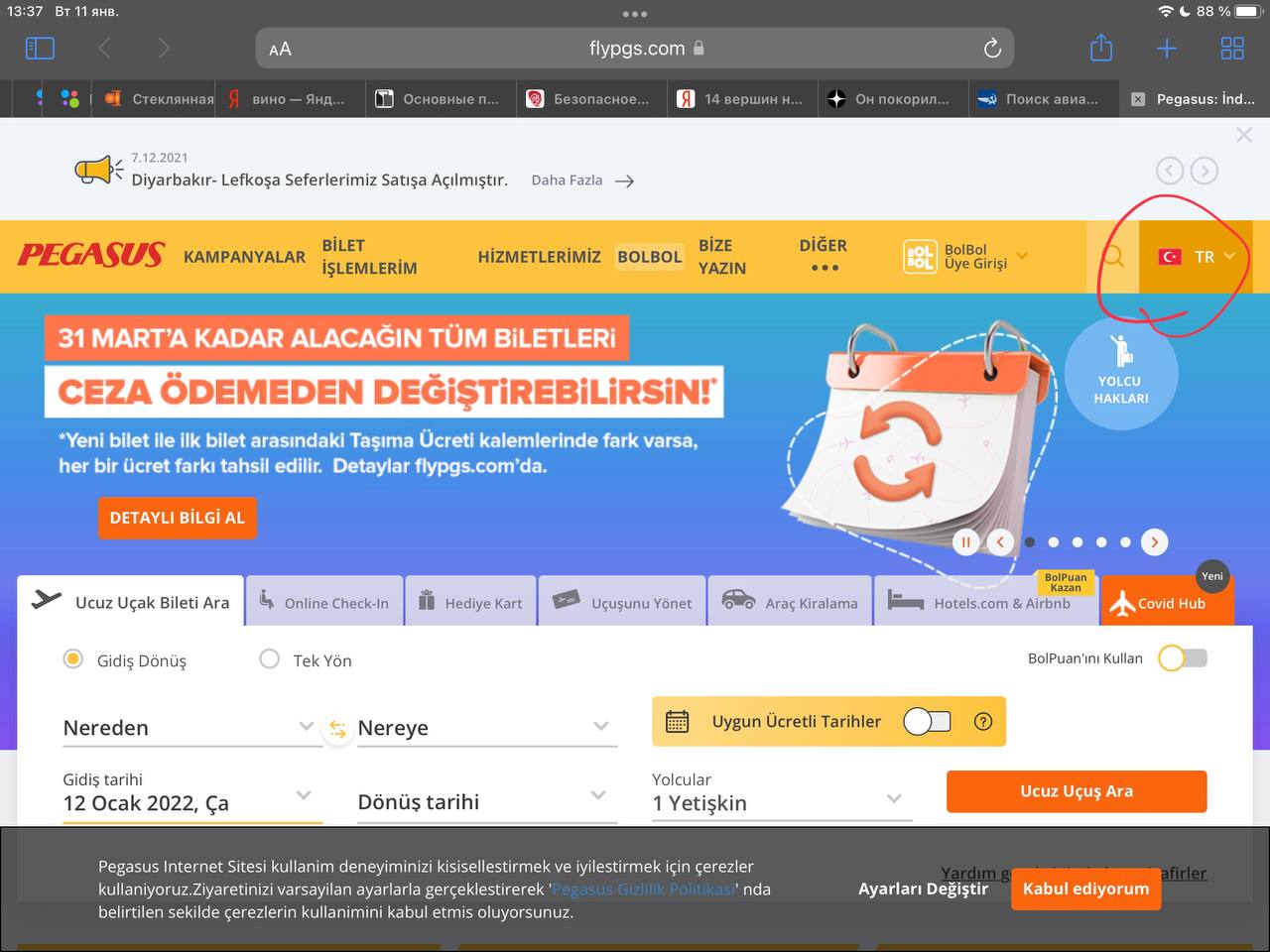Click DETAYLI BİLGİ AL button
1270x952 pixels.
coord(178,518)
